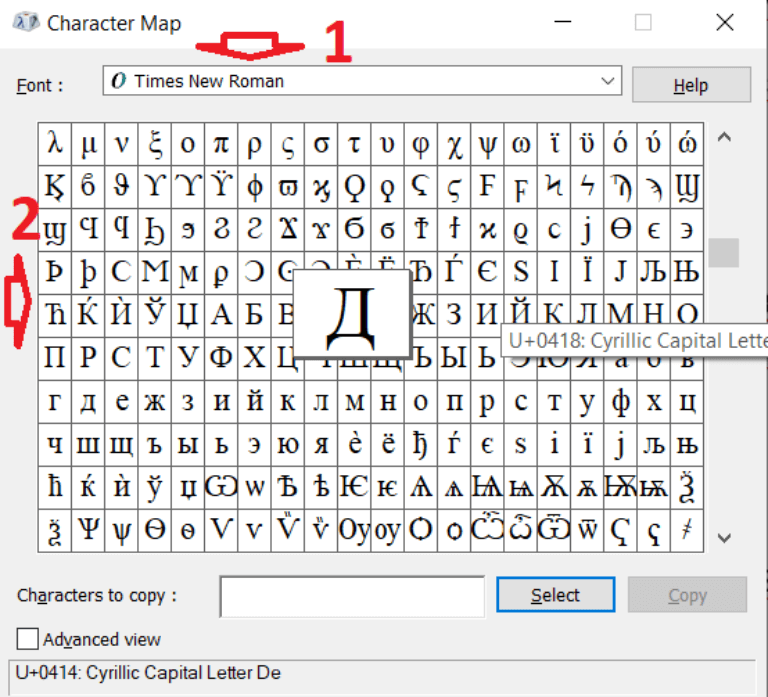
Task: Choose the Greek tau τ character
Action: tap(355, 144)
